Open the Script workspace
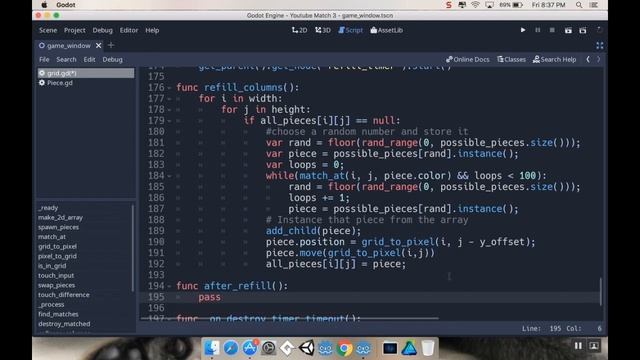 (x=351, y=30)
